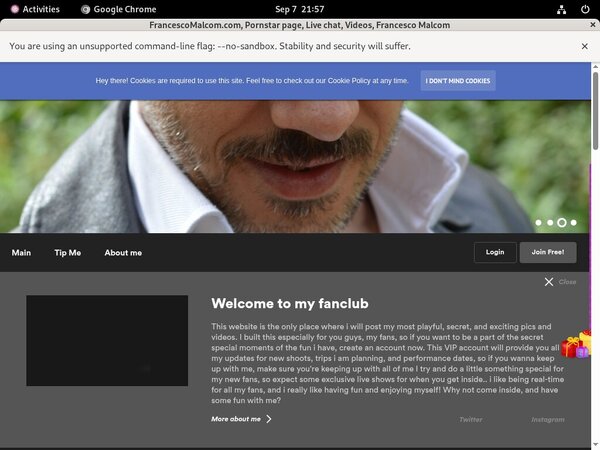This screenshot has width=600, height=450.
Task: Click the gift box icon
Action: (575, 346)
